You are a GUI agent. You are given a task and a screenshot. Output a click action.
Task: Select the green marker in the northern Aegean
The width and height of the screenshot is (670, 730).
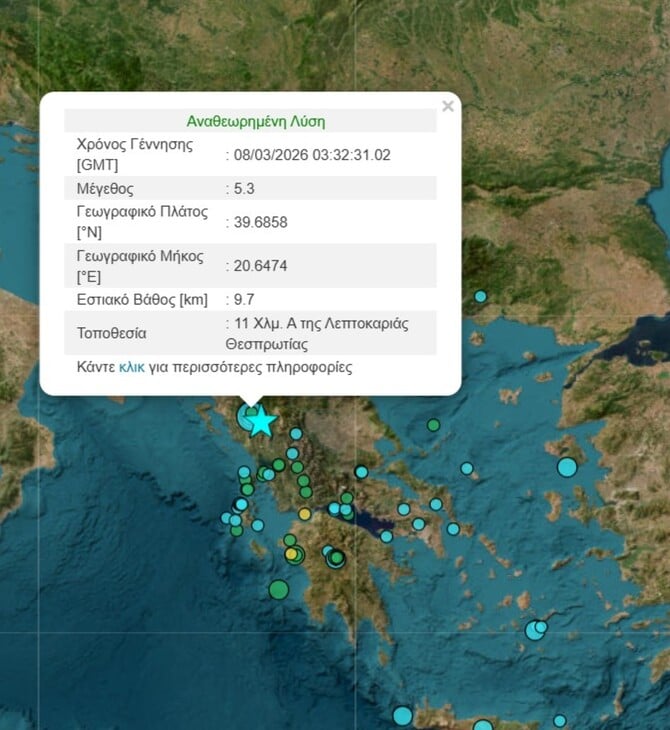click(x=433, y=425)
